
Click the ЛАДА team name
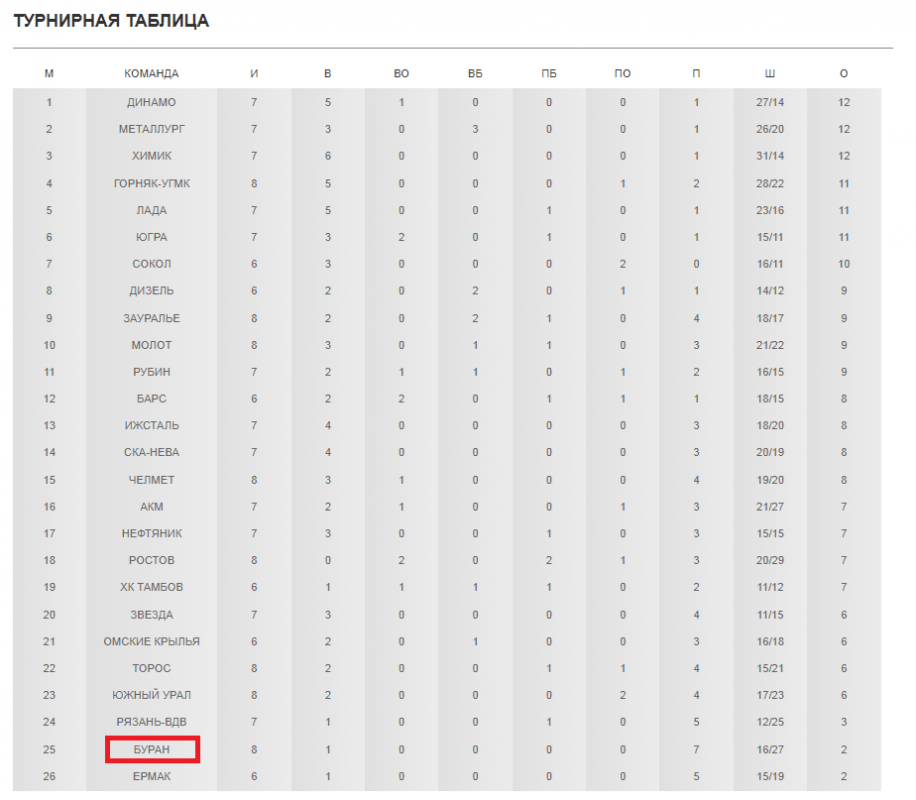[x=151, y=210]
